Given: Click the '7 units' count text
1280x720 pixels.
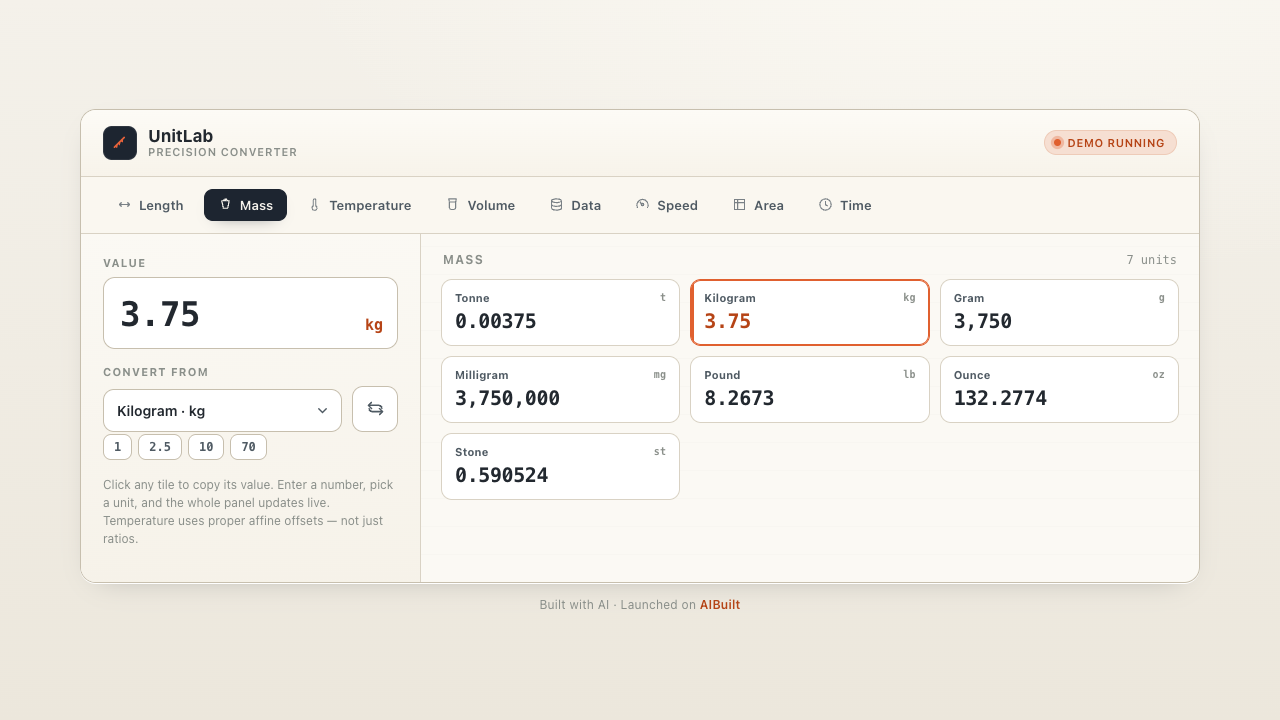Looking at the screenshot, I should pos(1151,260).
